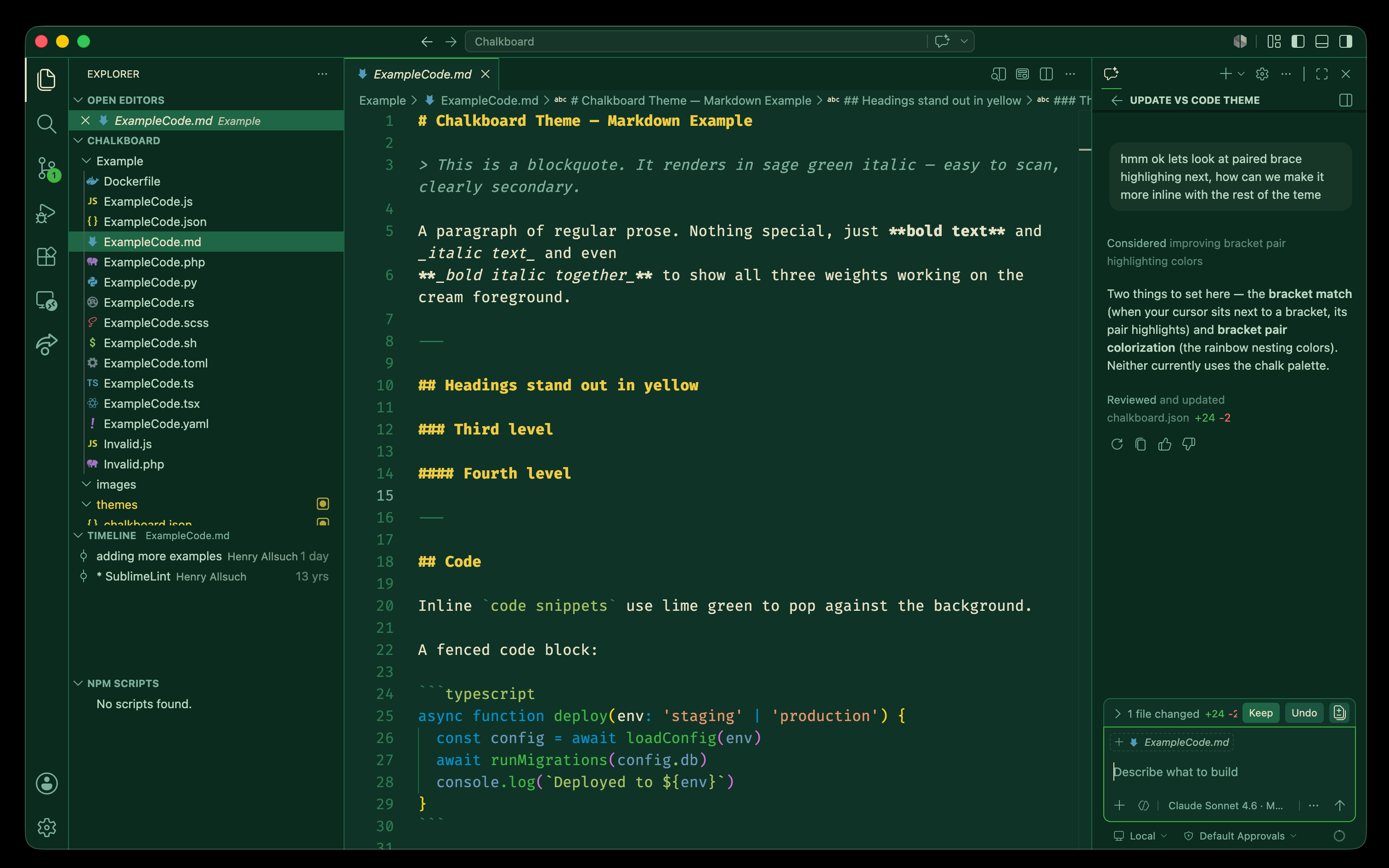Open Accounts menu in activity bar
Screen dimensions: 1389x868
[46, 783]
